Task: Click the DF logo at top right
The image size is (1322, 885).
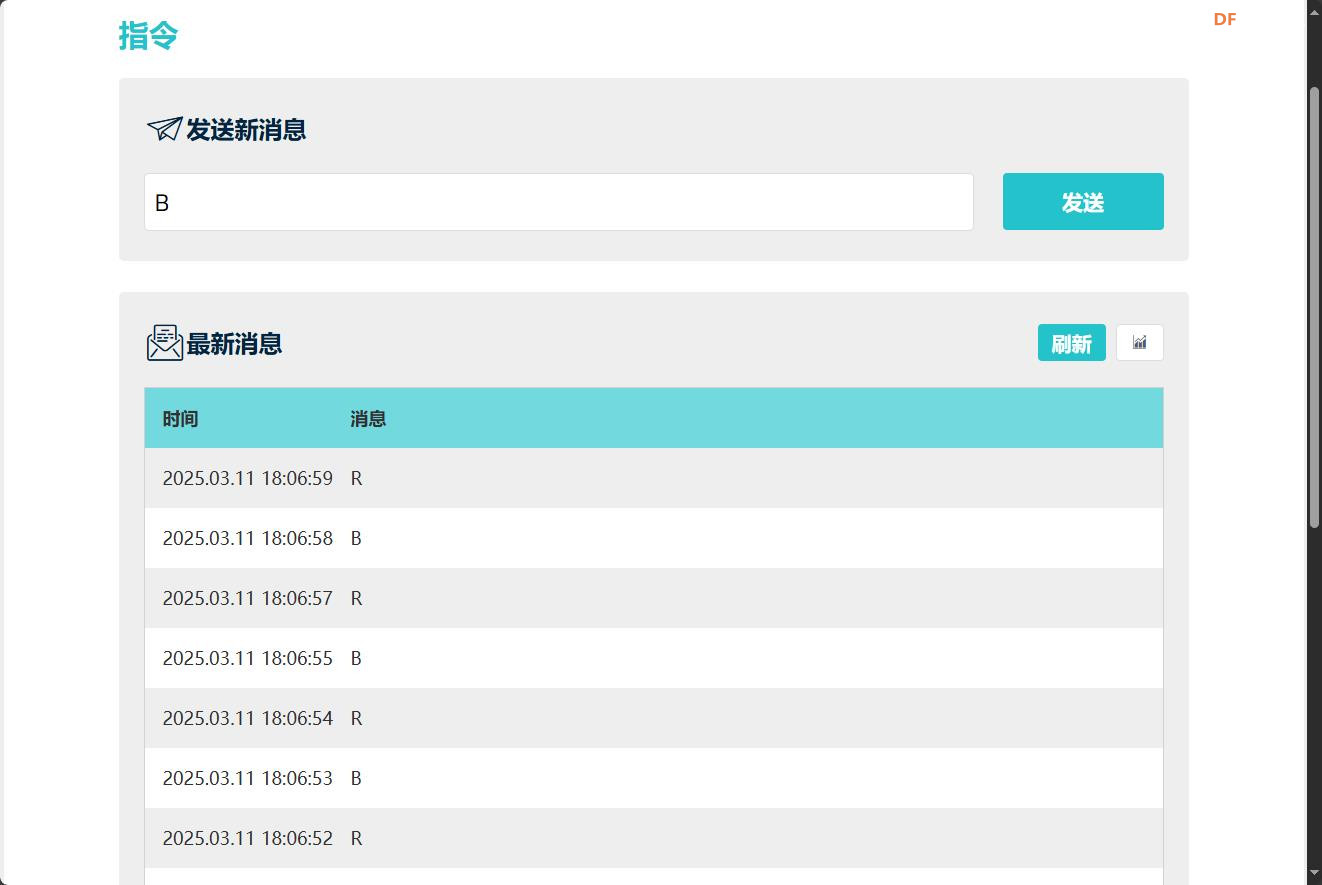Action: (1225, 19)
